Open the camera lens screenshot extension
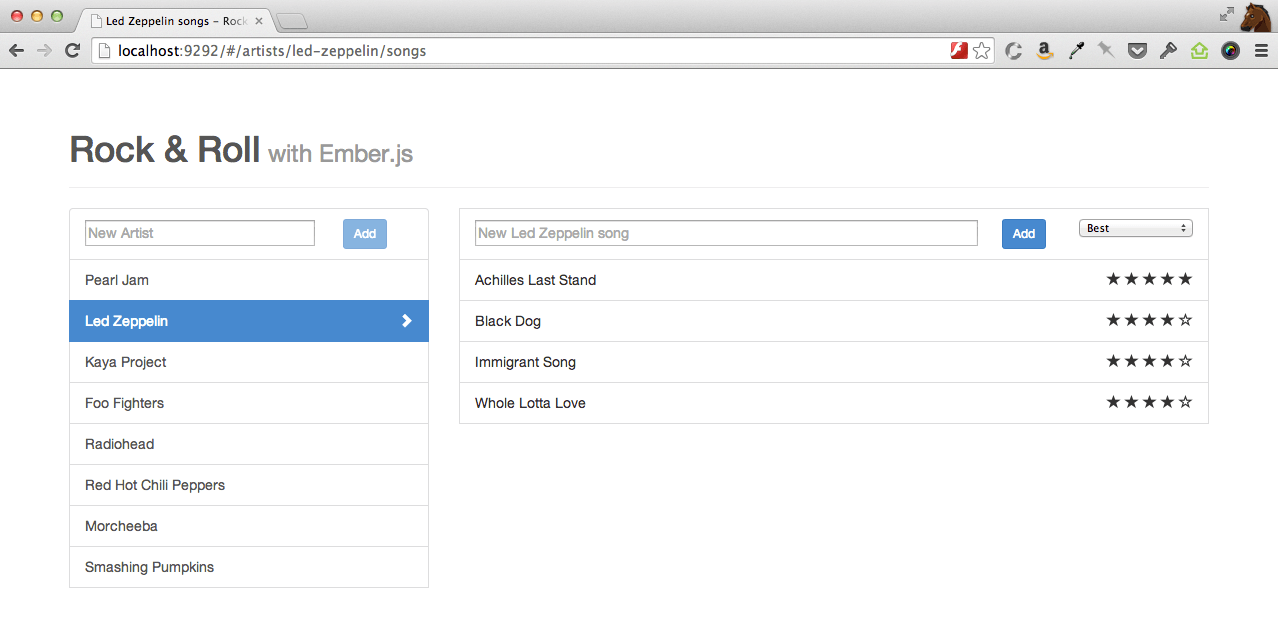Image resolution: width=1278 pixels, height=639 pixels. (x=1230, y=50)
